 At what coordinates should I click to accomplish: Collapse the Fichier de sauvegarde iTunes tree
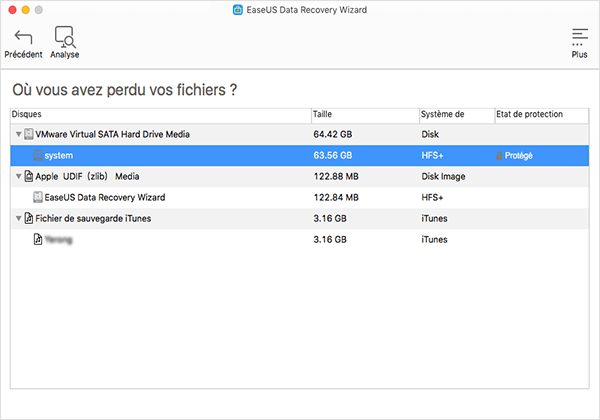tap(18, 218)
